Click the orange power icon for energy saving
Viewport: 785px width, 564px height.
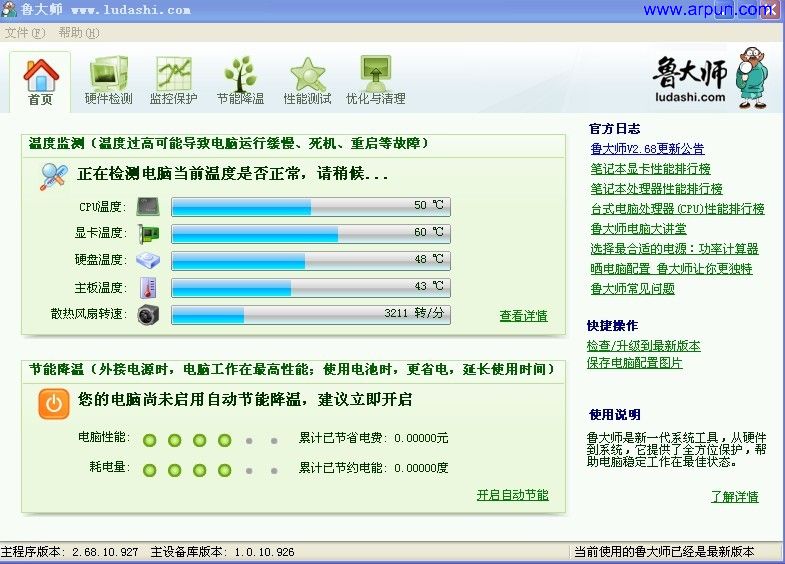(54, 403)
